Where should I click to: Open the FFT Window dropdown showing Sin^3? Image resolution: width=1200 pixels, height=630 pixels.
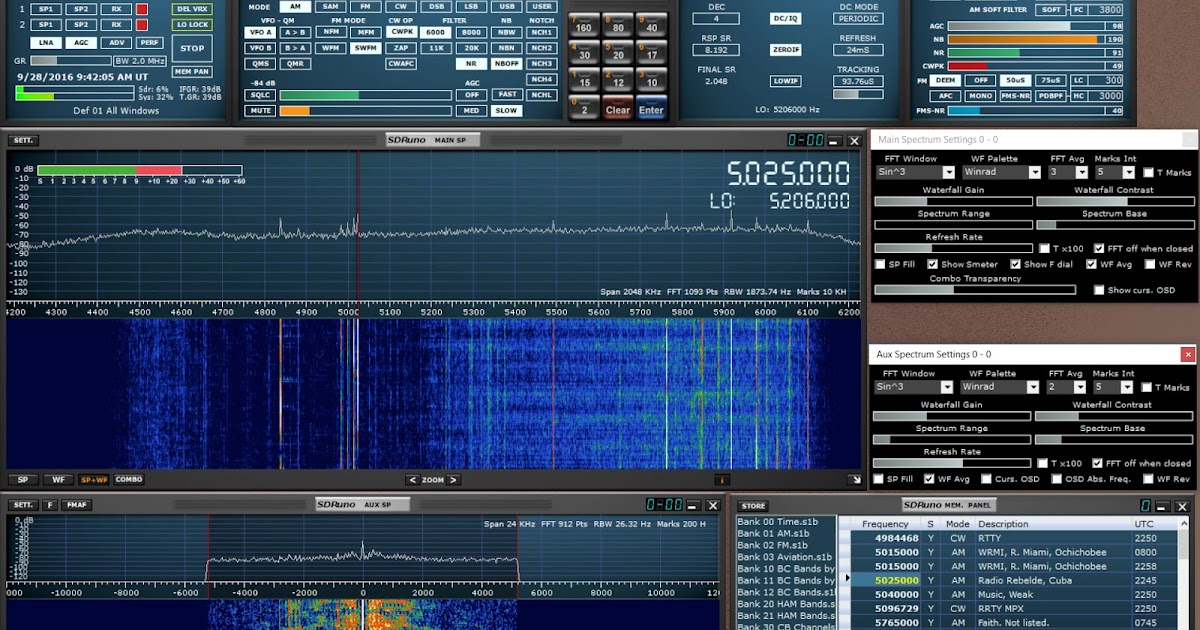click(913, 172)
